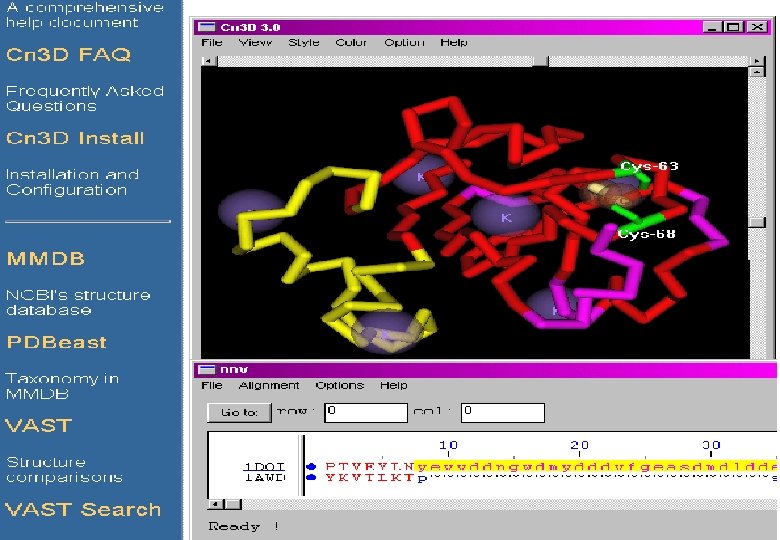
Task: Focus the col input field
Action: 502,413
